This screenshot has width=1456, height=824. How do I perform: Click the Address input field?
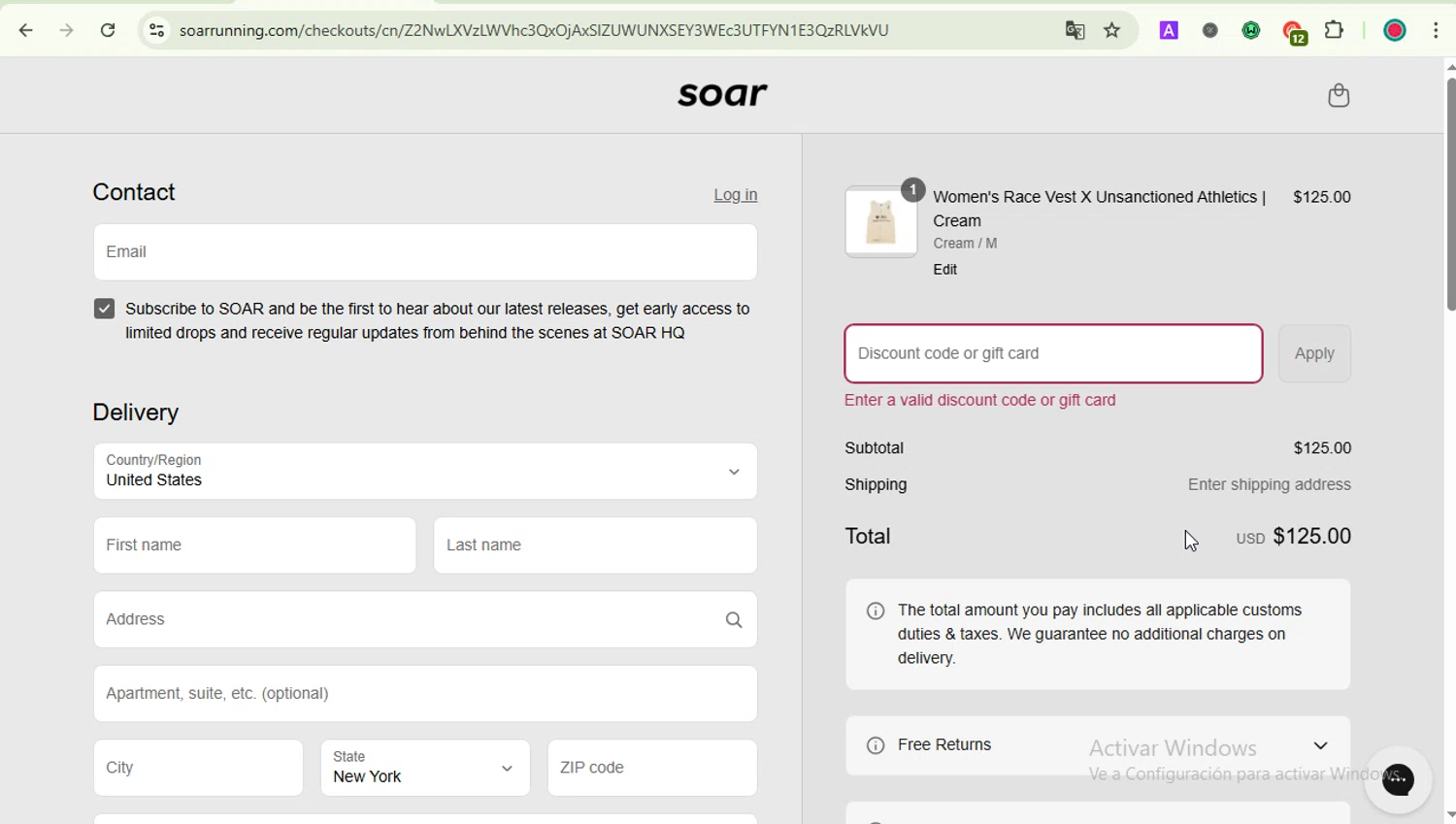(x=425, y=619)
